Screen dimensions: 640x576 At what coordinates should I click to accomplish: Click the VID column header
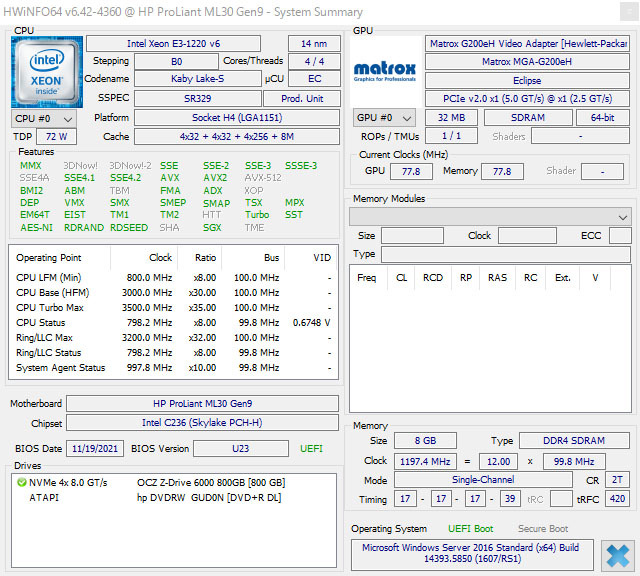322,258
